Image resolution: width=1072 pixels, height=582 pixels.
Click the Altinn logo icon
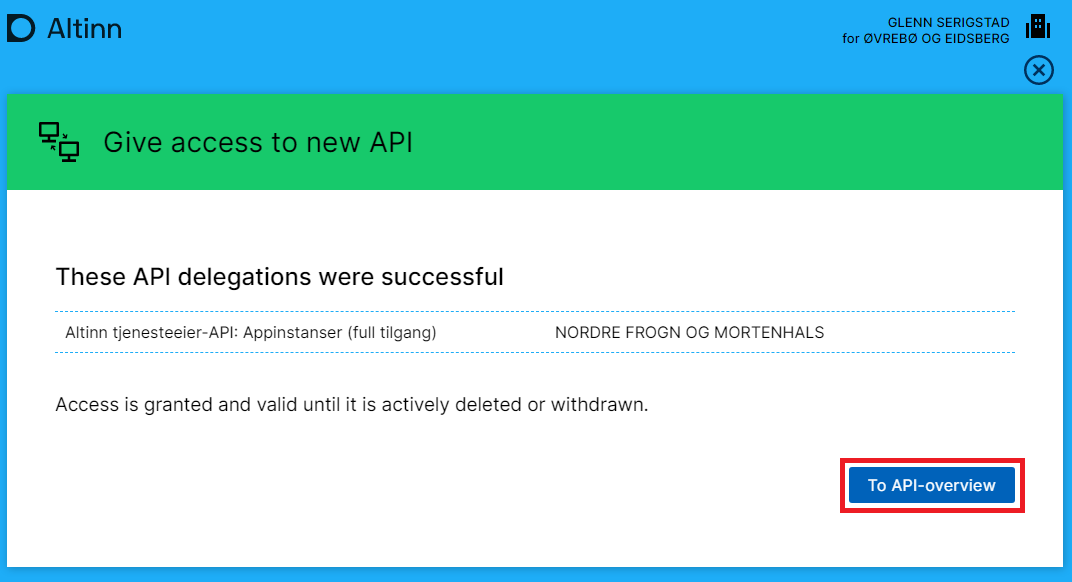click(x=21, y=29)
